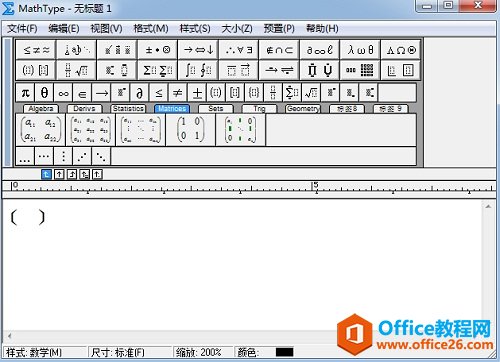Insert the general n-by-n matrix with ellipses

(x=141, y=130)
